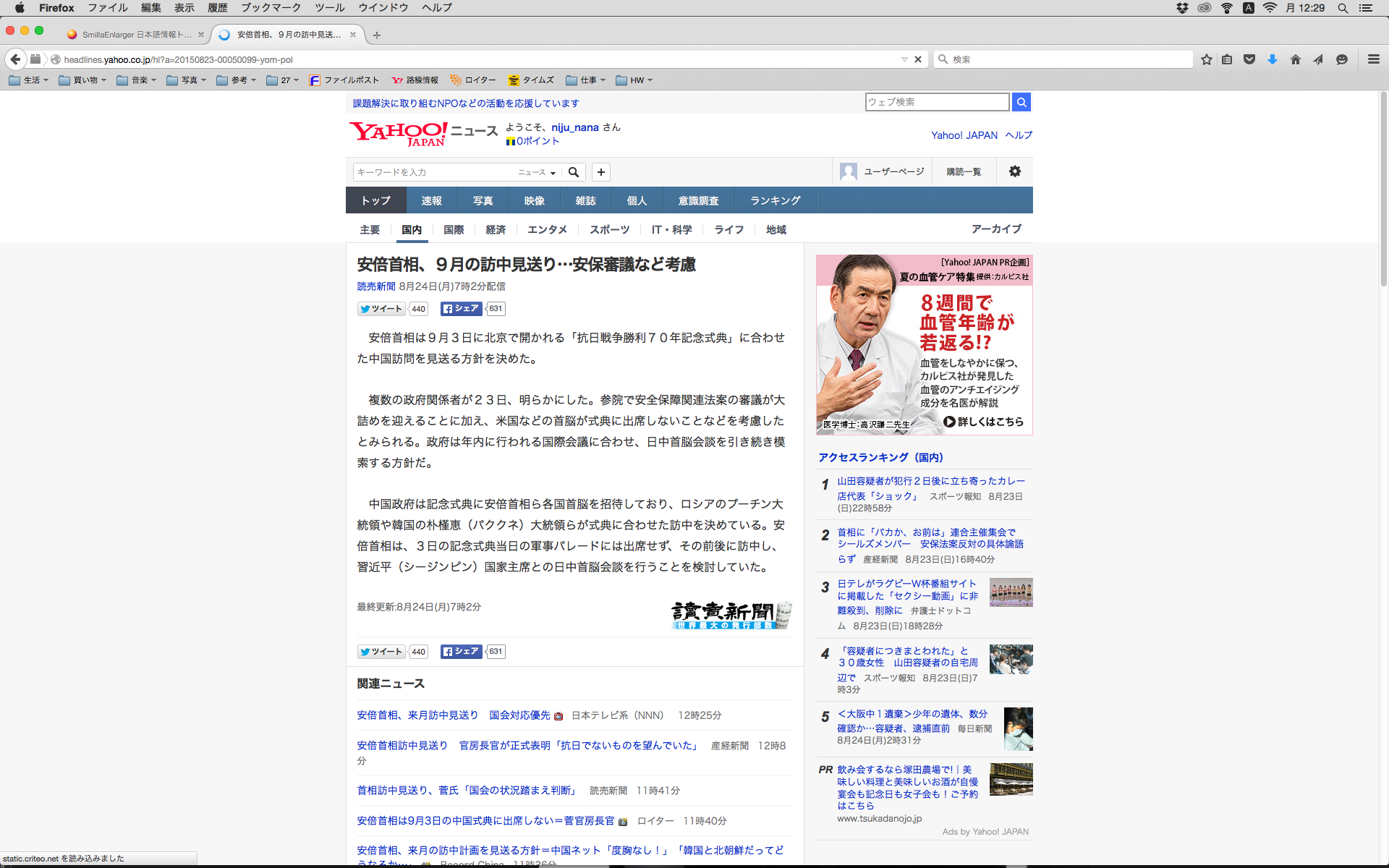The width and height of the screenshot is (1389, 868).
Task: Click the top Facebook share button
Action: 461,309
